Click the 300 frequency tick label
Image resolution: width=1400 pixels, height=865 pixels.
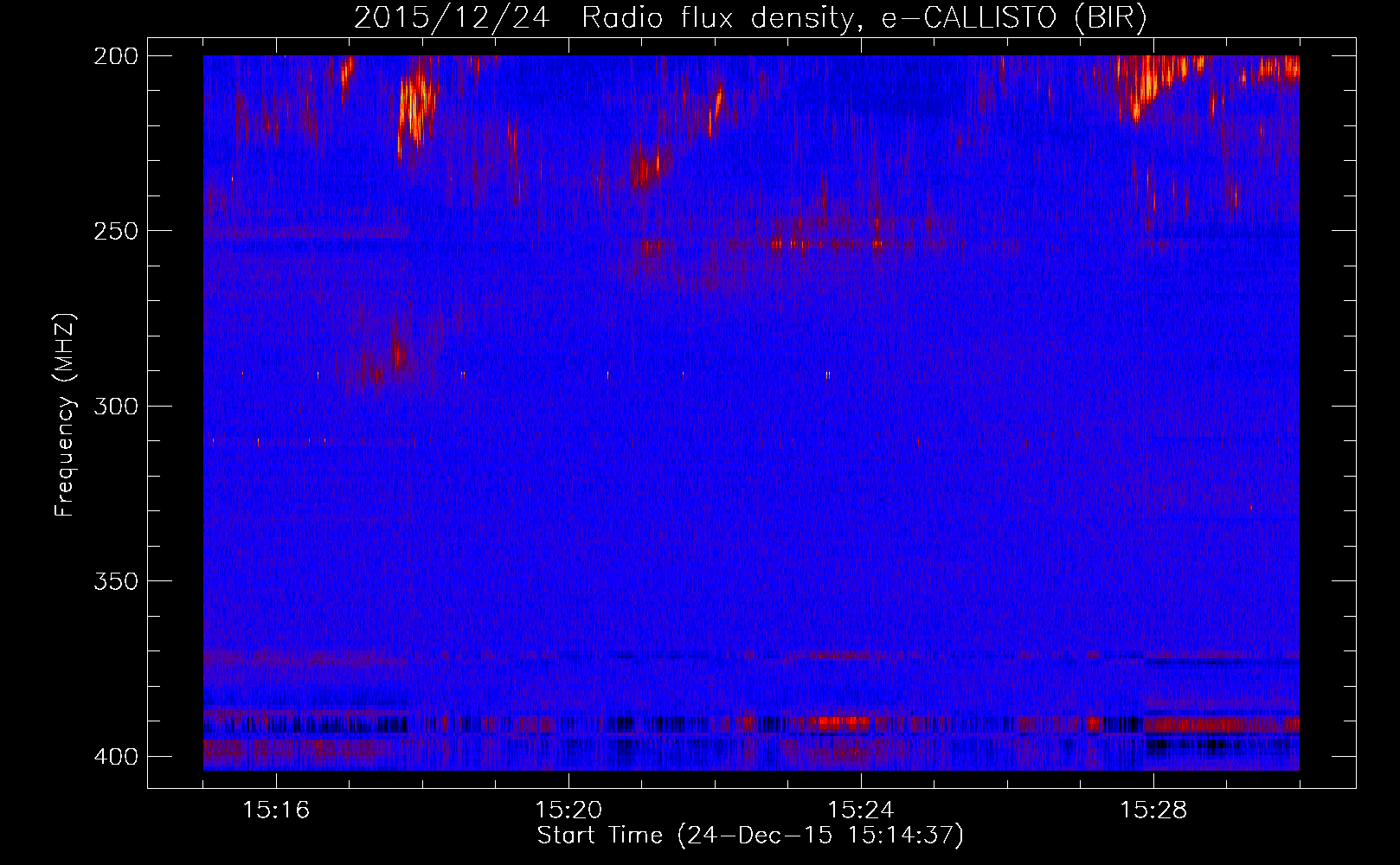coord(115,407)
